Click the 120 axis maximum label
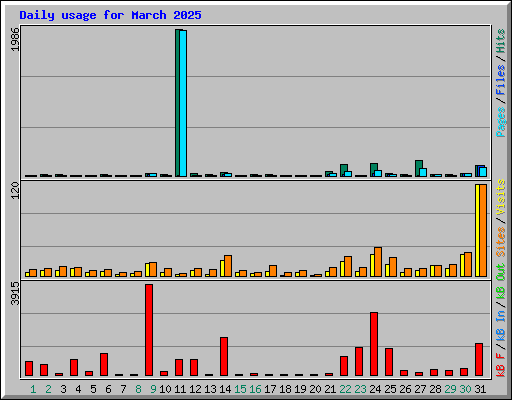Viewport: 512px width, 400px height. tap(15, 191)
